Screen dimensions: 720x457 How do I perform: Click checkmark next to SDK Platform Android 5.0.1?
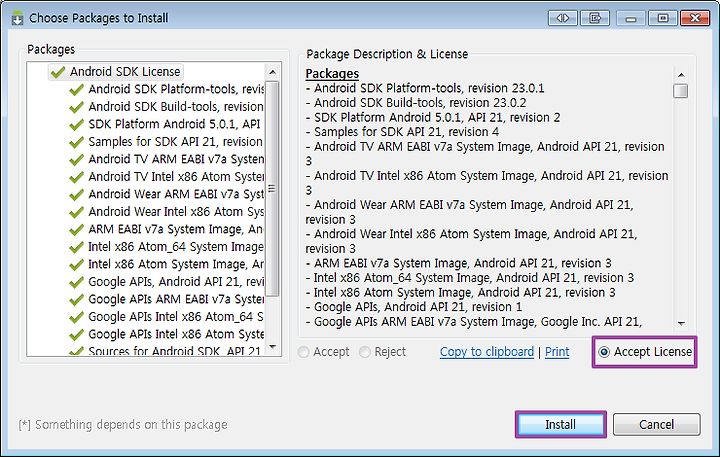tap(76, 124)
